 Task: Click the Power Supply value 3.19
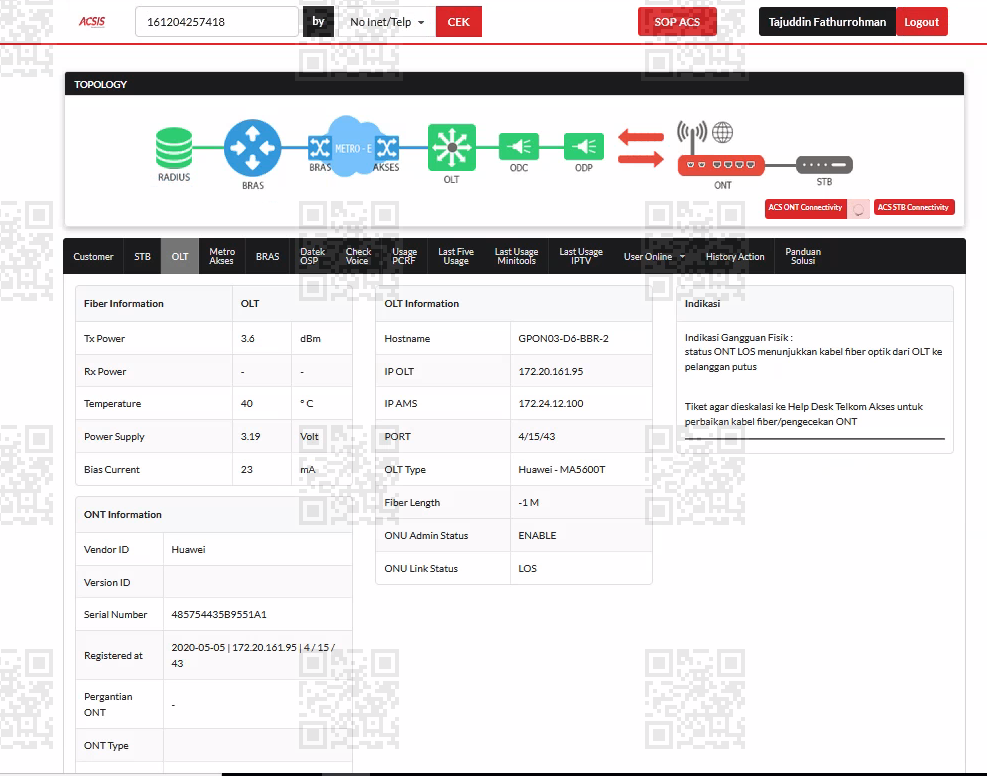pos(251,436)
